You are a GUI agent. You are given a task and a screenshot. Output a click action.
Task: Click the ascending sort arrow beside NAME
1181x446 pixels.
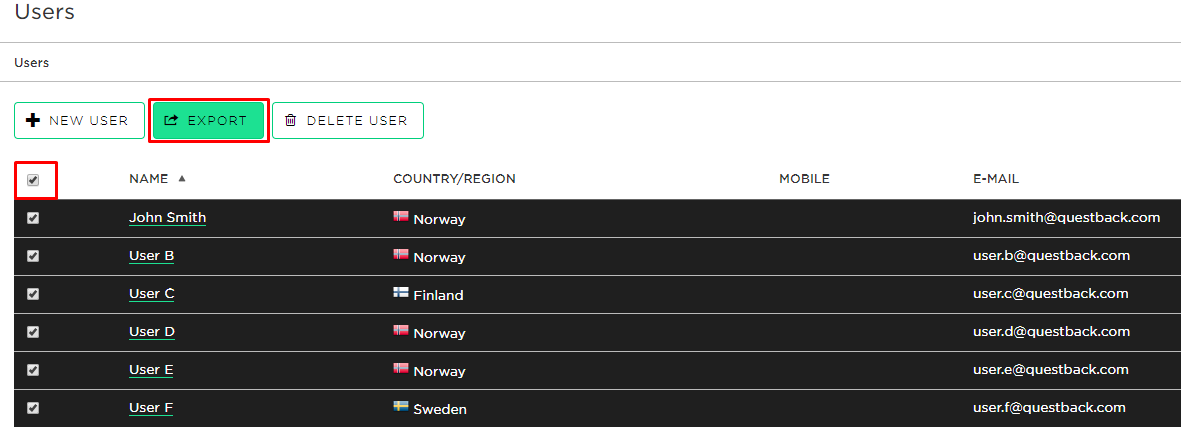182,179
